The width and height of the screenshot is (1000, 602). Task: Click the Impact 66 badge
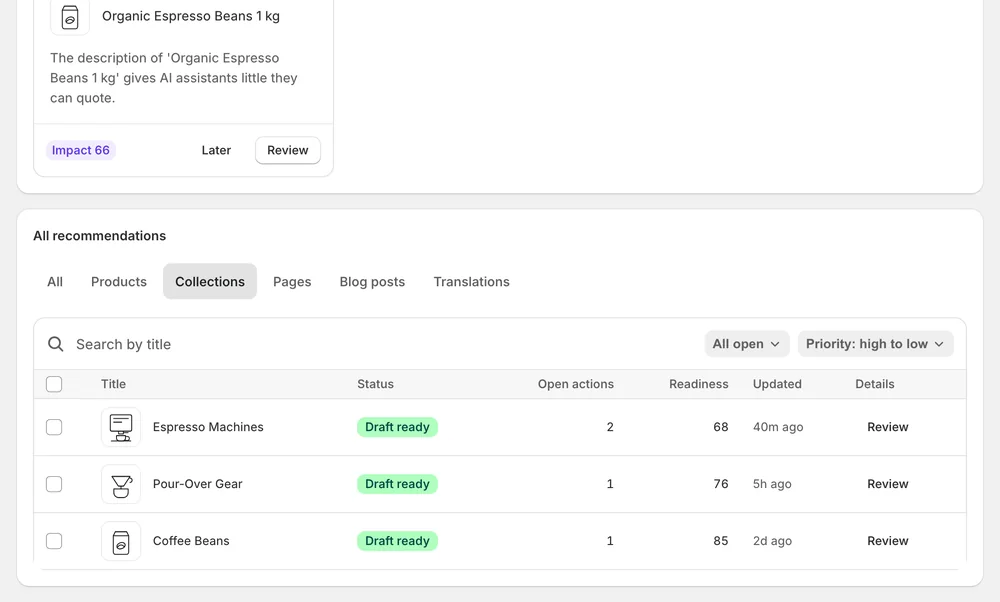[80, 150]
